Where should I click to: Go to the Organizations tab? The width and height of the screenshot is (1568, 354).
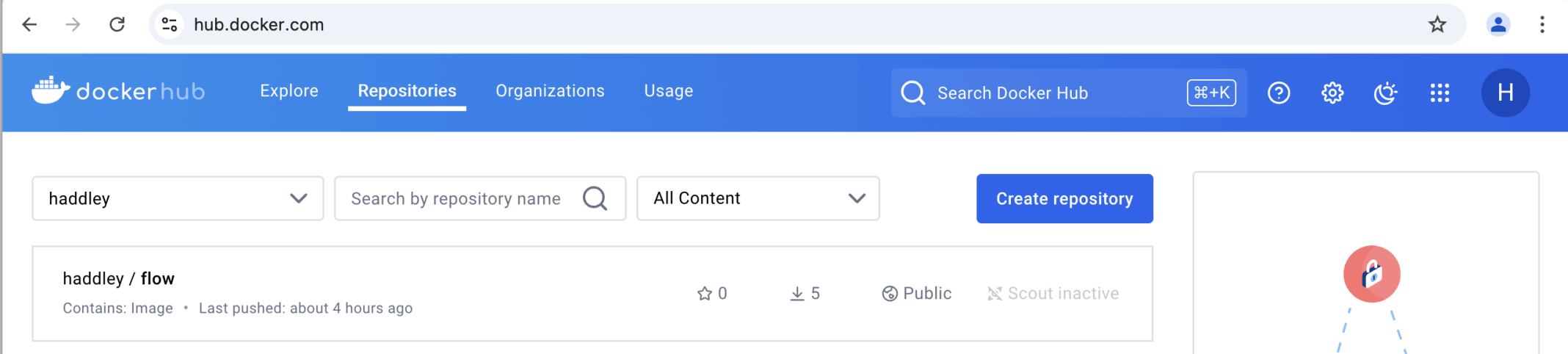tap(550, 91)
